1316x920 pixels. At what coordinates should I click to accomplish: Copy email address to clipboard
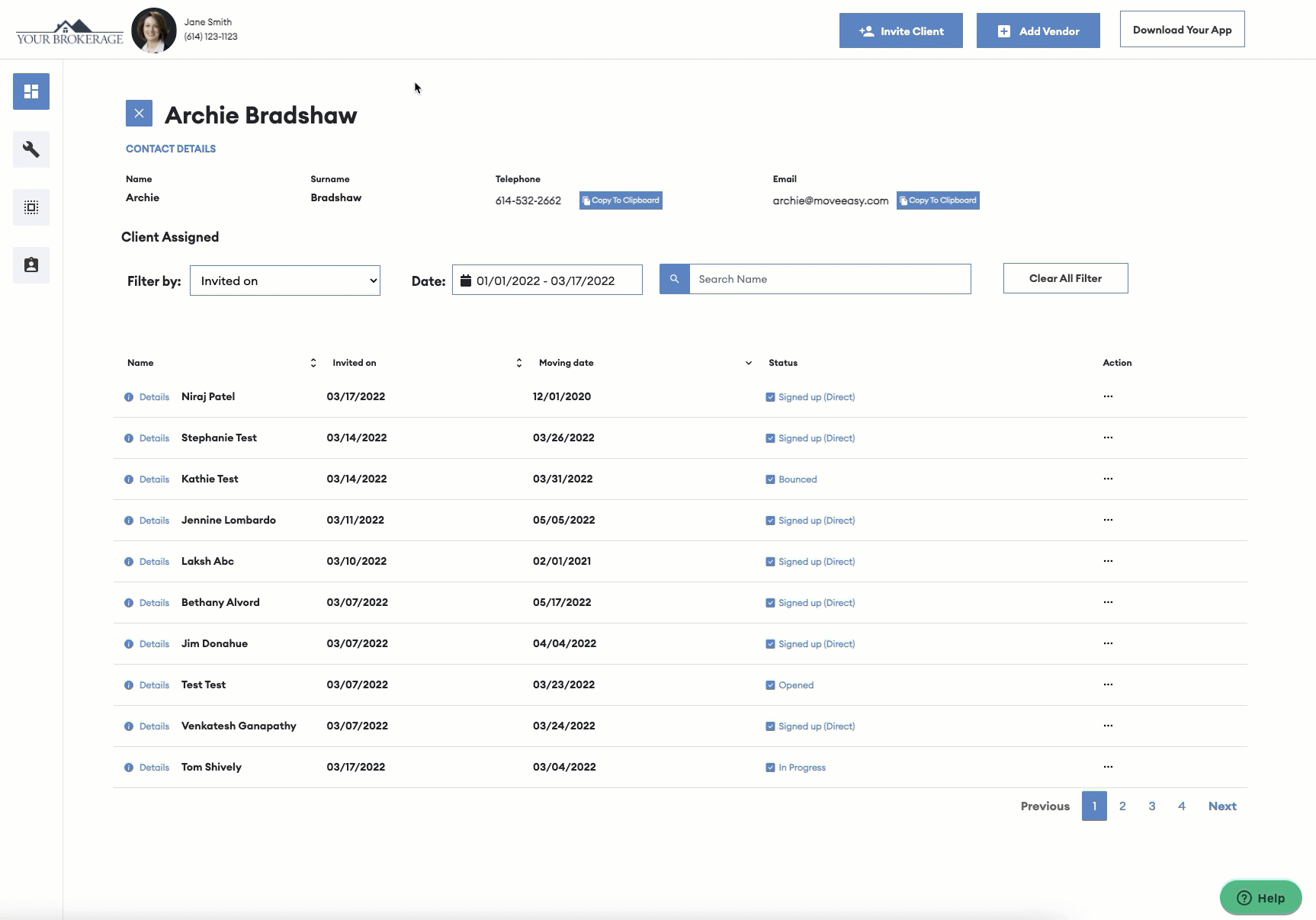[938, 200]
